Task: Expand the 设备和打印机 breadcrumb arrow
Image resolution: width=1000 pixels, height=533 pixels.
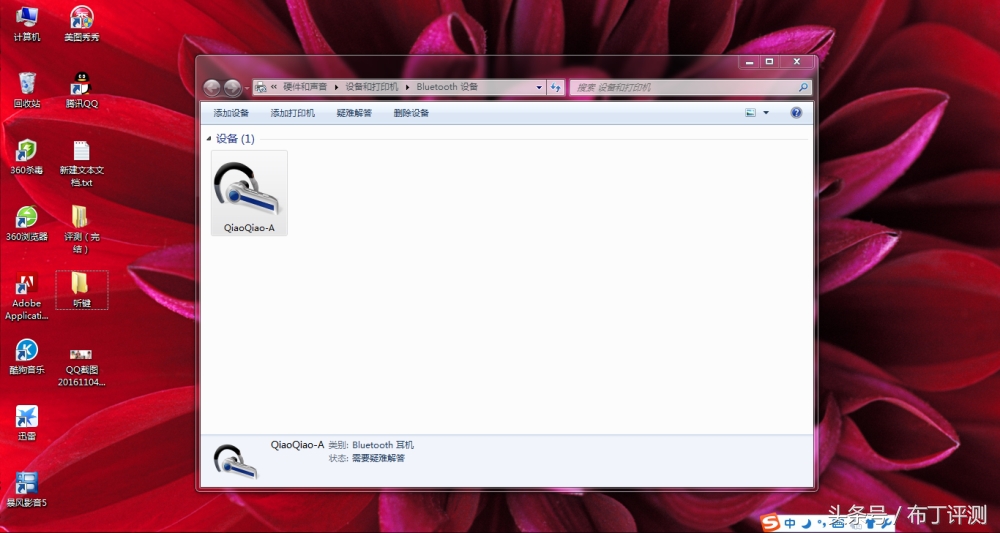Action: [x=408, y=87]
